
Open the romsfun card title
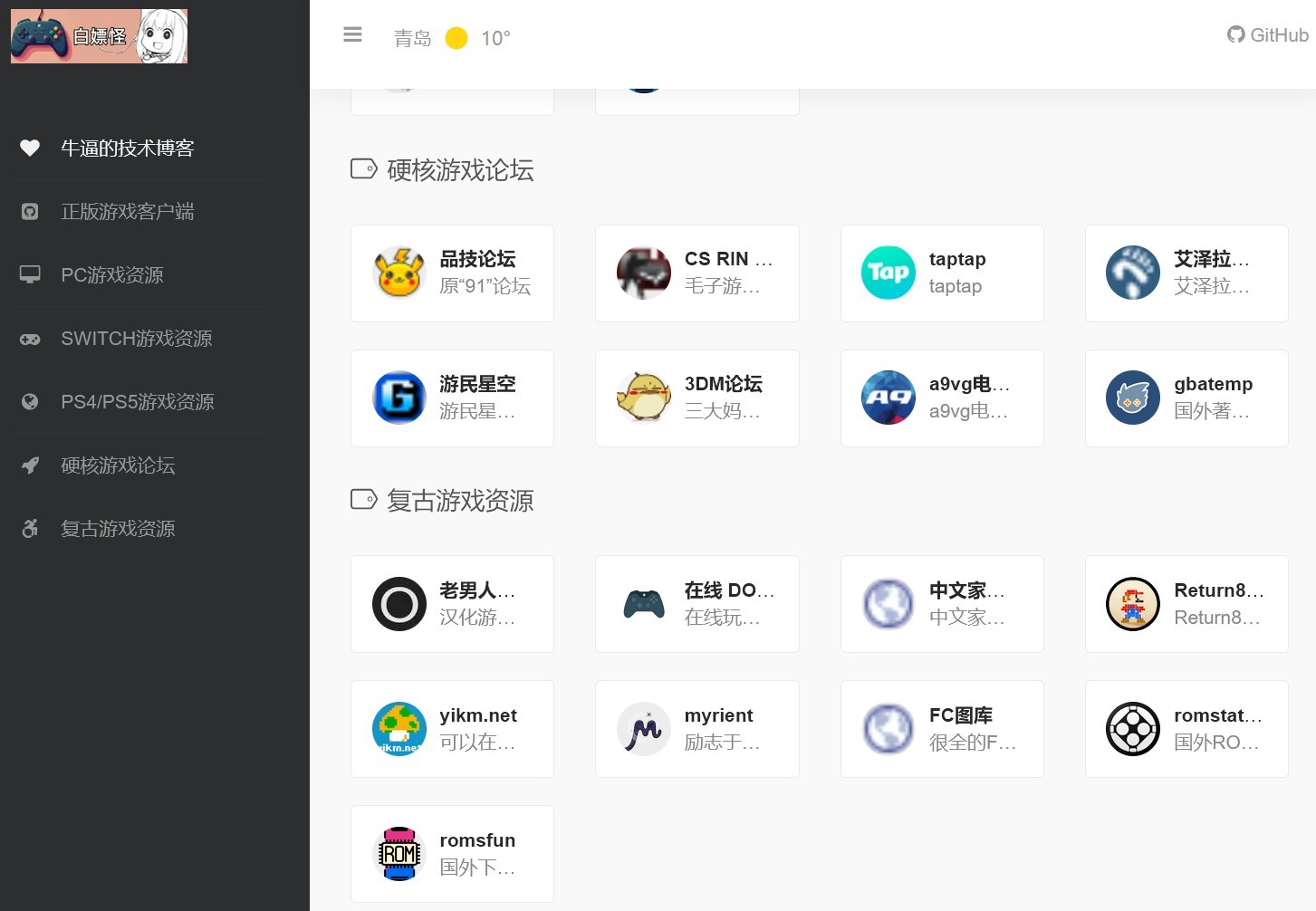coord(477,840)
